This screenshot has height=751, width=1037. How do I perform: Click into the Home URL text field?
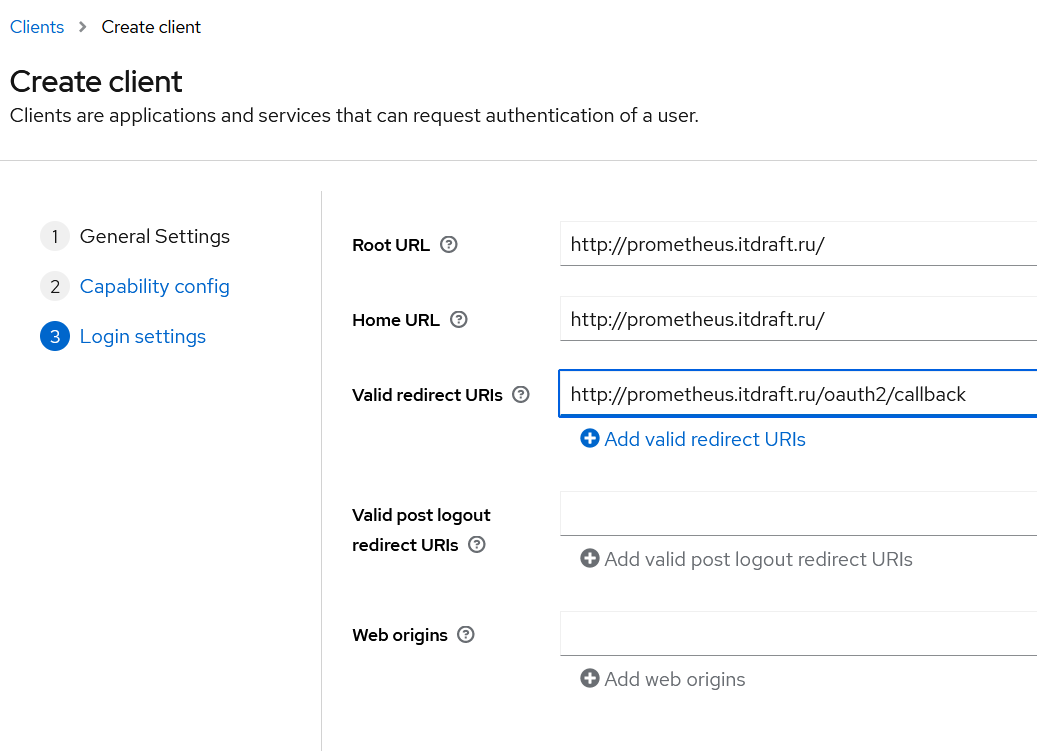click(798, 320)
